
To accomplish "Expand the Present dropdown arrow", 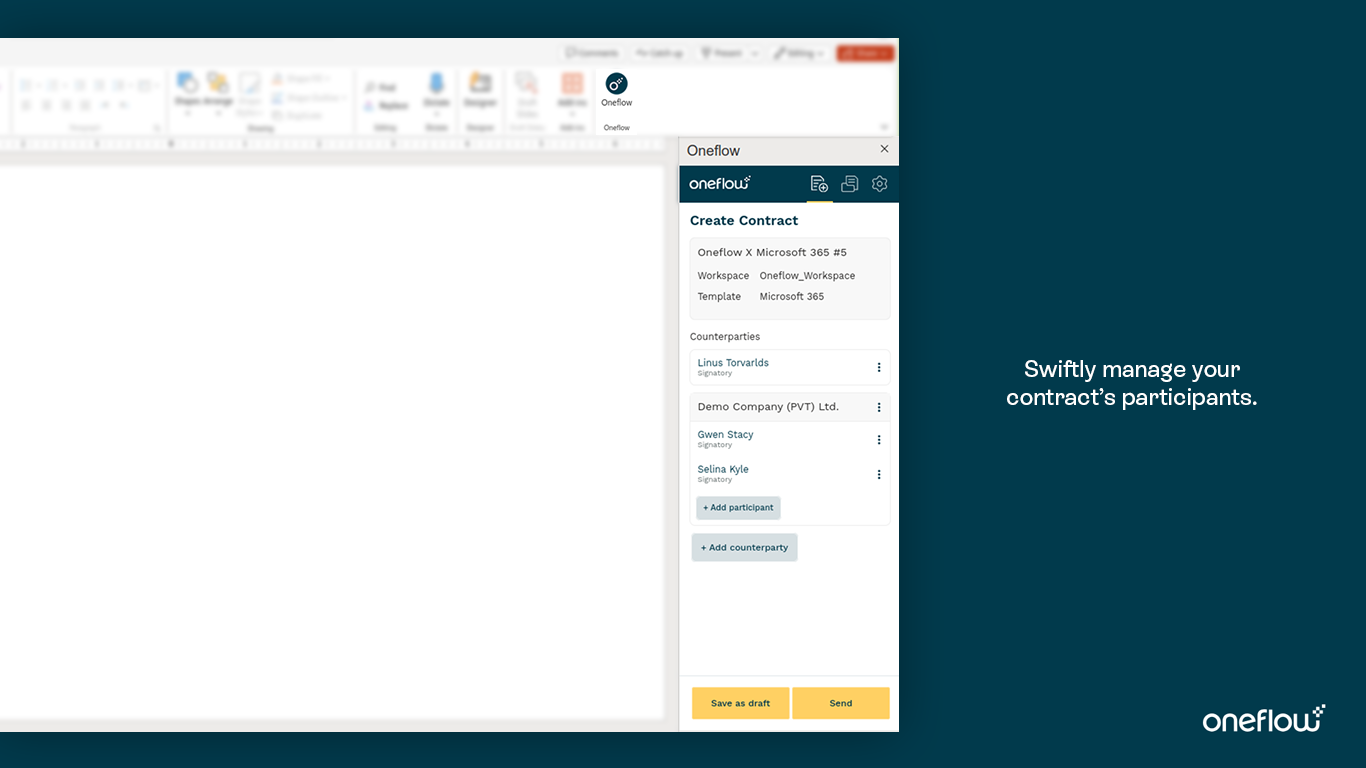I will (x=755, y=53).
